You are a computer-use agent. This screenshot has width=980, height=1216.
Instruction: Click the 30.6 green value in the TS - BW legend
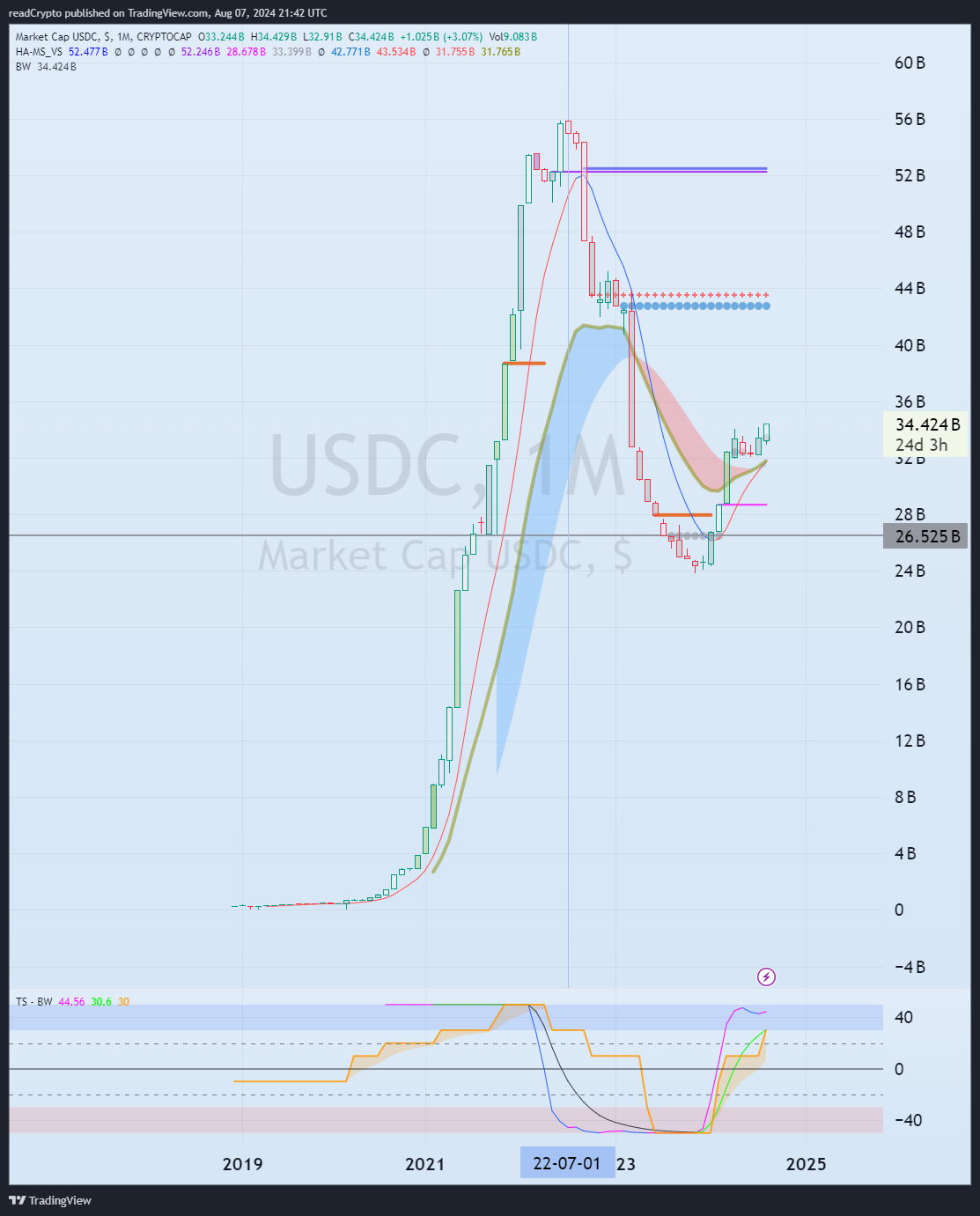101,1002
